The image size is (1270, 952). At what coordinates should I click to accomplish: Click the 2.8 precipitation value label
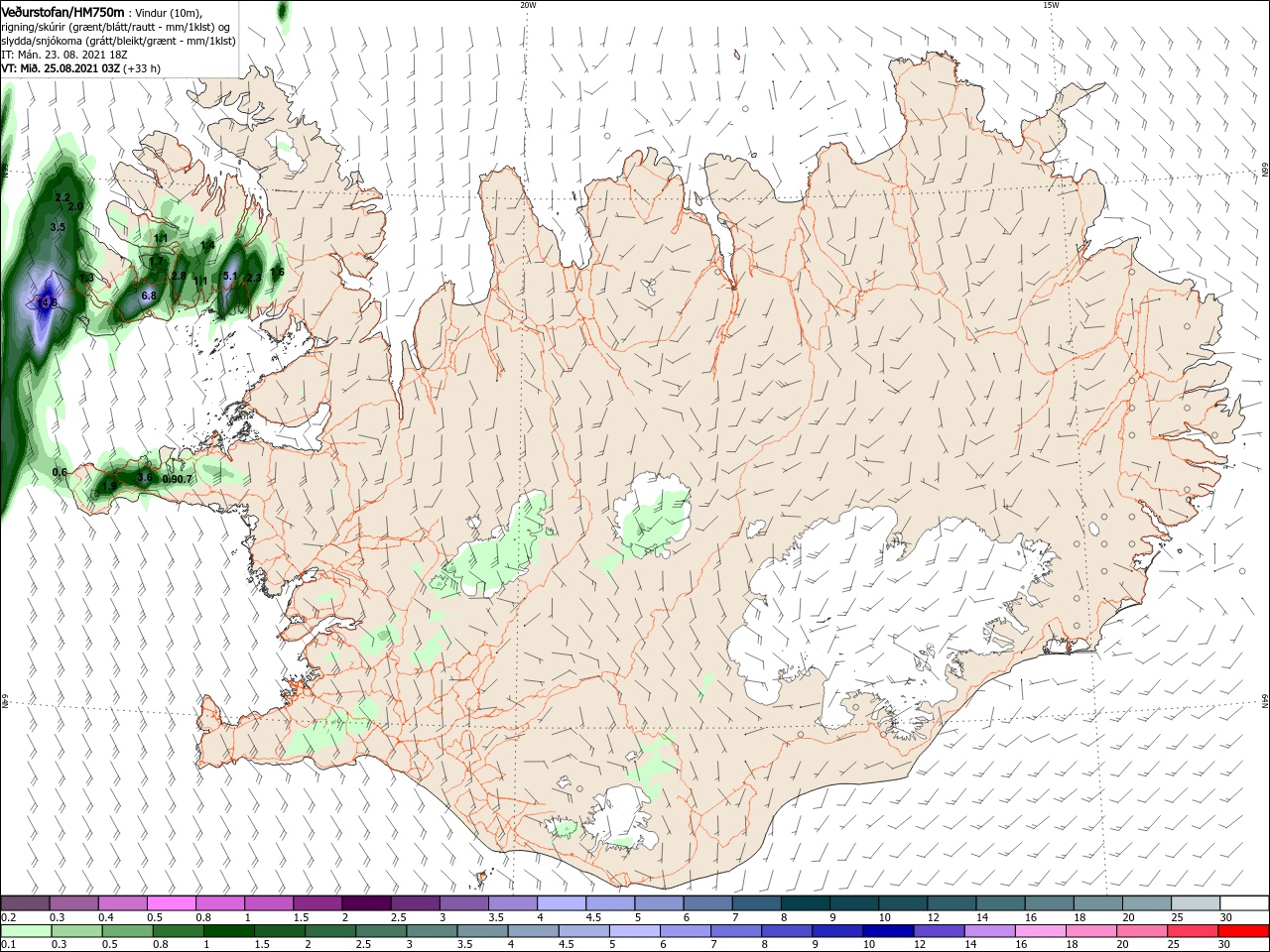click(179, 276)
